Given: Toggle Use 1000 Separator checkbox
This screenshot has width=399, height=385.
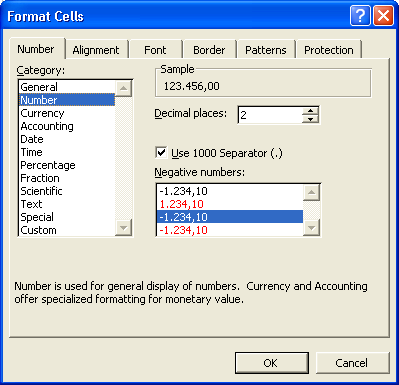Looking at the screenshot, I should (x=161, y=153).
